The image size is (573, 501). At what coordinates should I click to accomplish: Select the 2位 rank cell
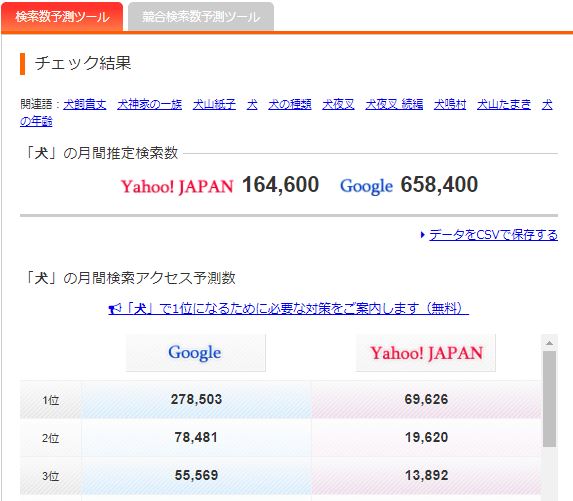pos(51,438)
